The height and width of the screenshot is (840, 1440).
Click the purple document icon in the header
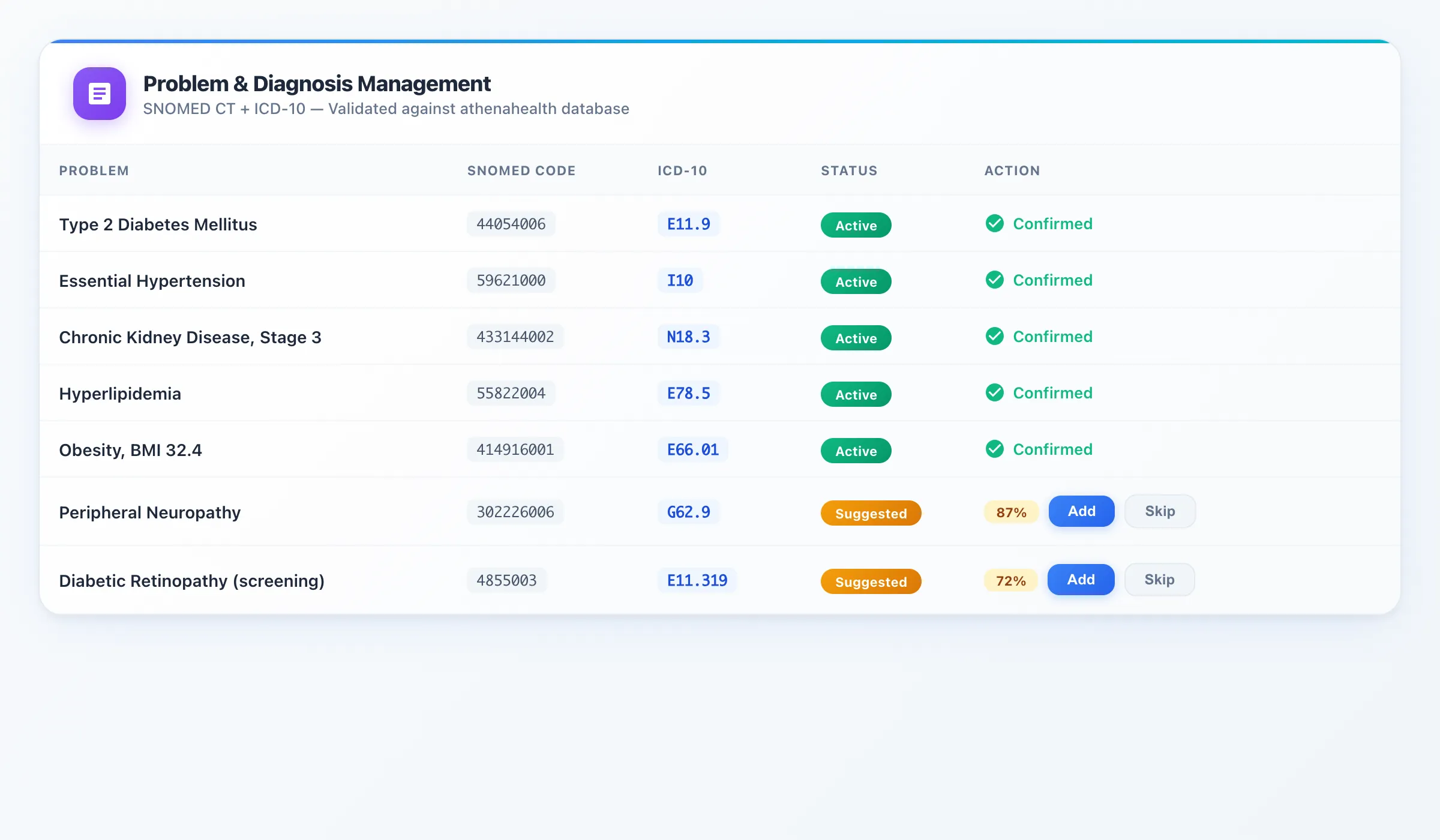(99, 94)
